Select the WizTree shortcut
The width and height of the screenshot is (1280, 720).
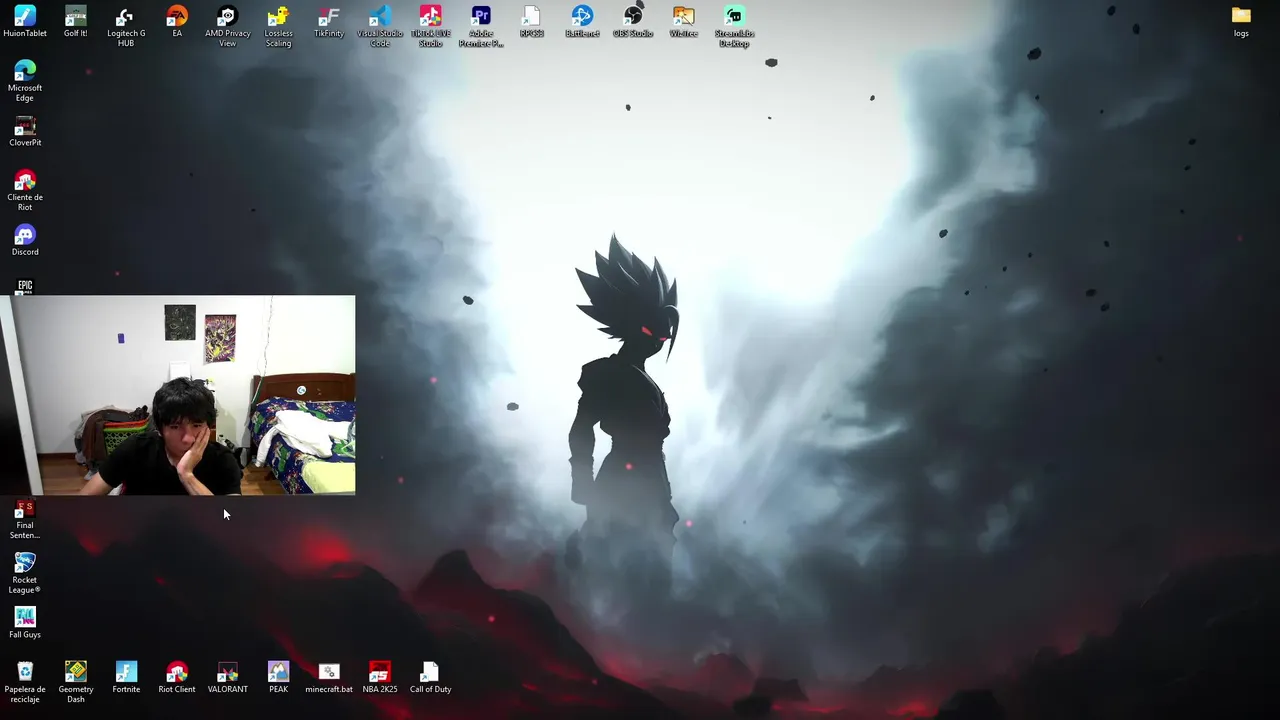pos(684,22)
